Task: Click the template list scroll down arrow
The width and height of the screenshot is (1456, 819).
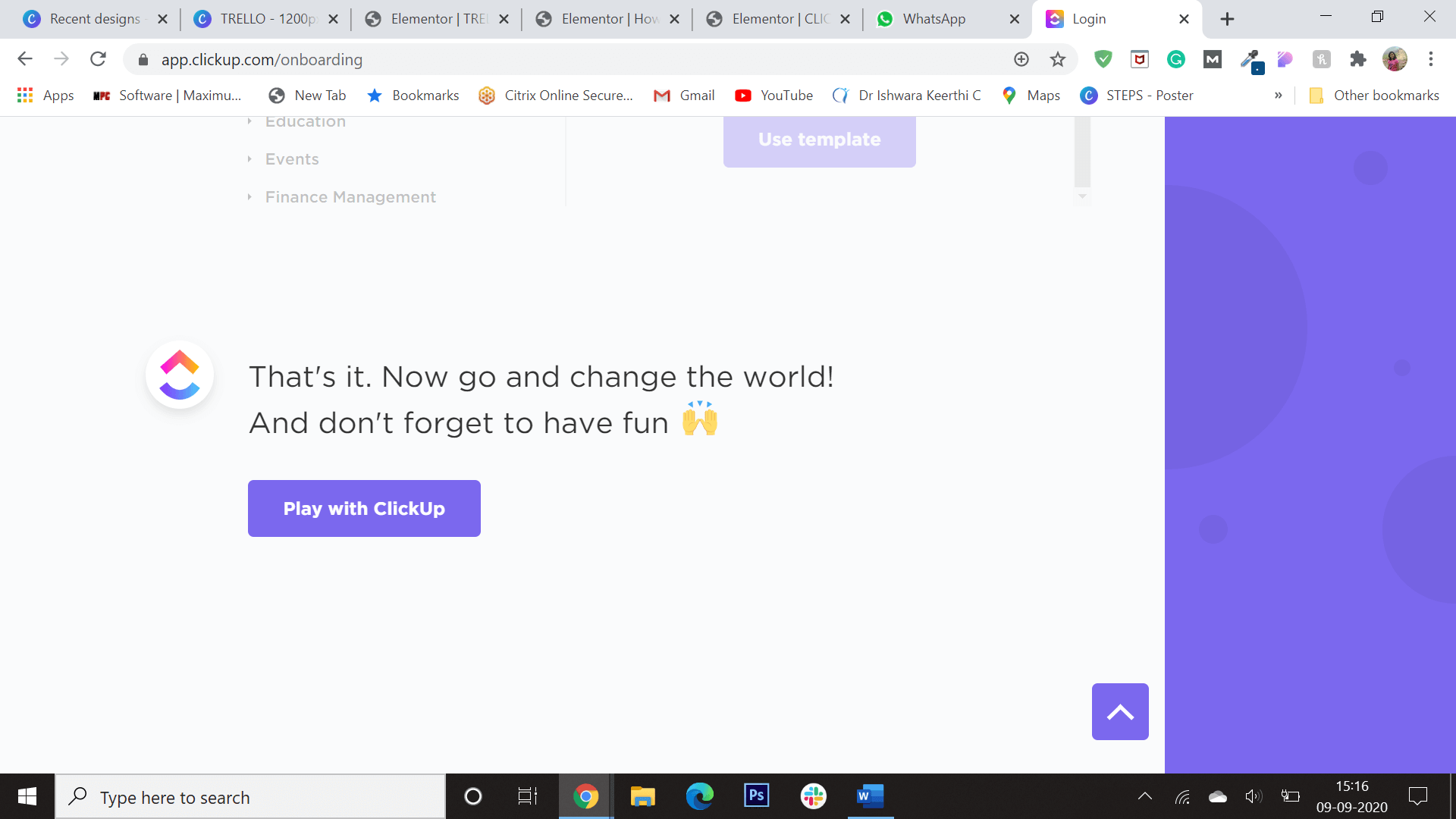Action: tap(1083, 196)
